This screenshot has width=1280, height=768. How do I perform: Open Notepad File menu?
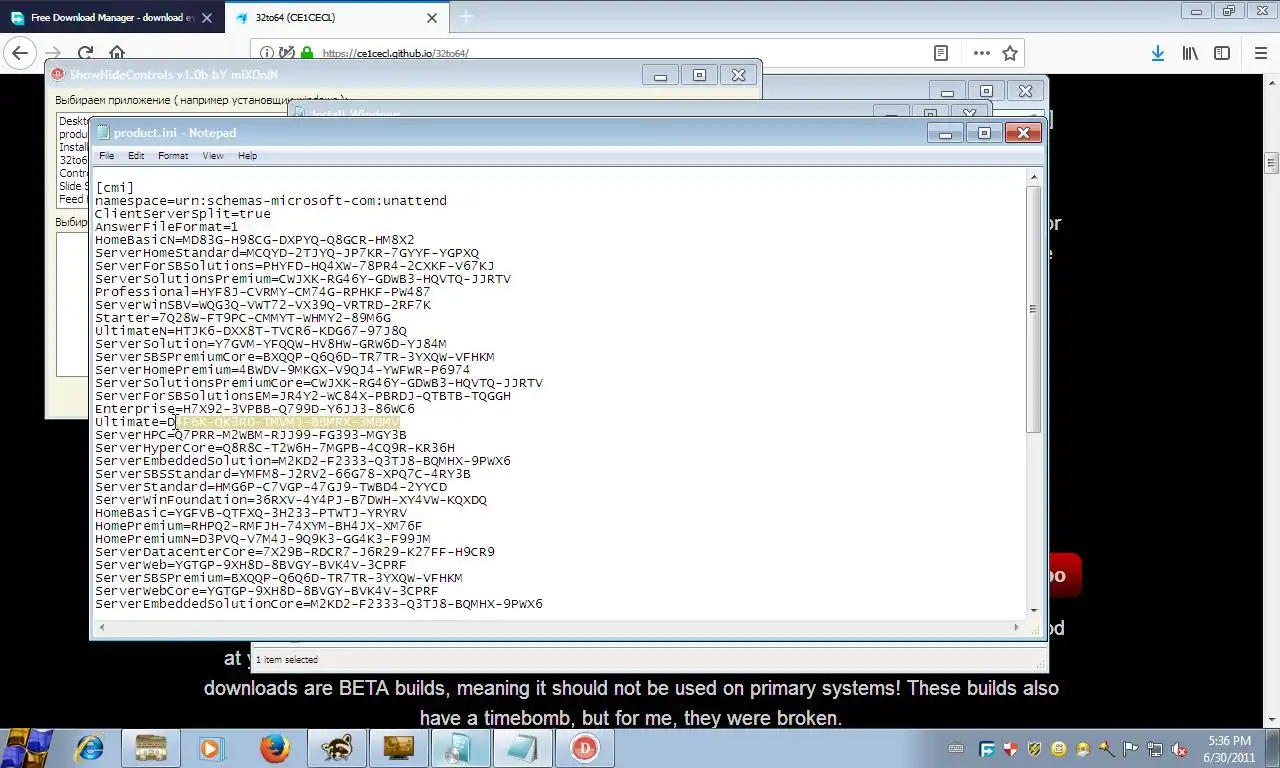tap(106, 156)
